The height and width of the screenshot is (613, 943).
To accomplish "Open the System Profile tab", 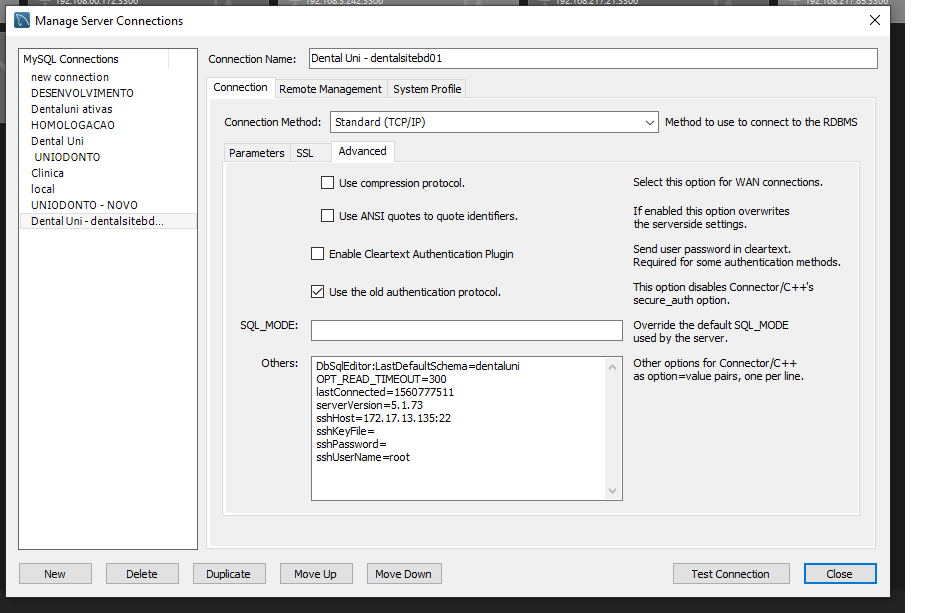I will 427,89.
